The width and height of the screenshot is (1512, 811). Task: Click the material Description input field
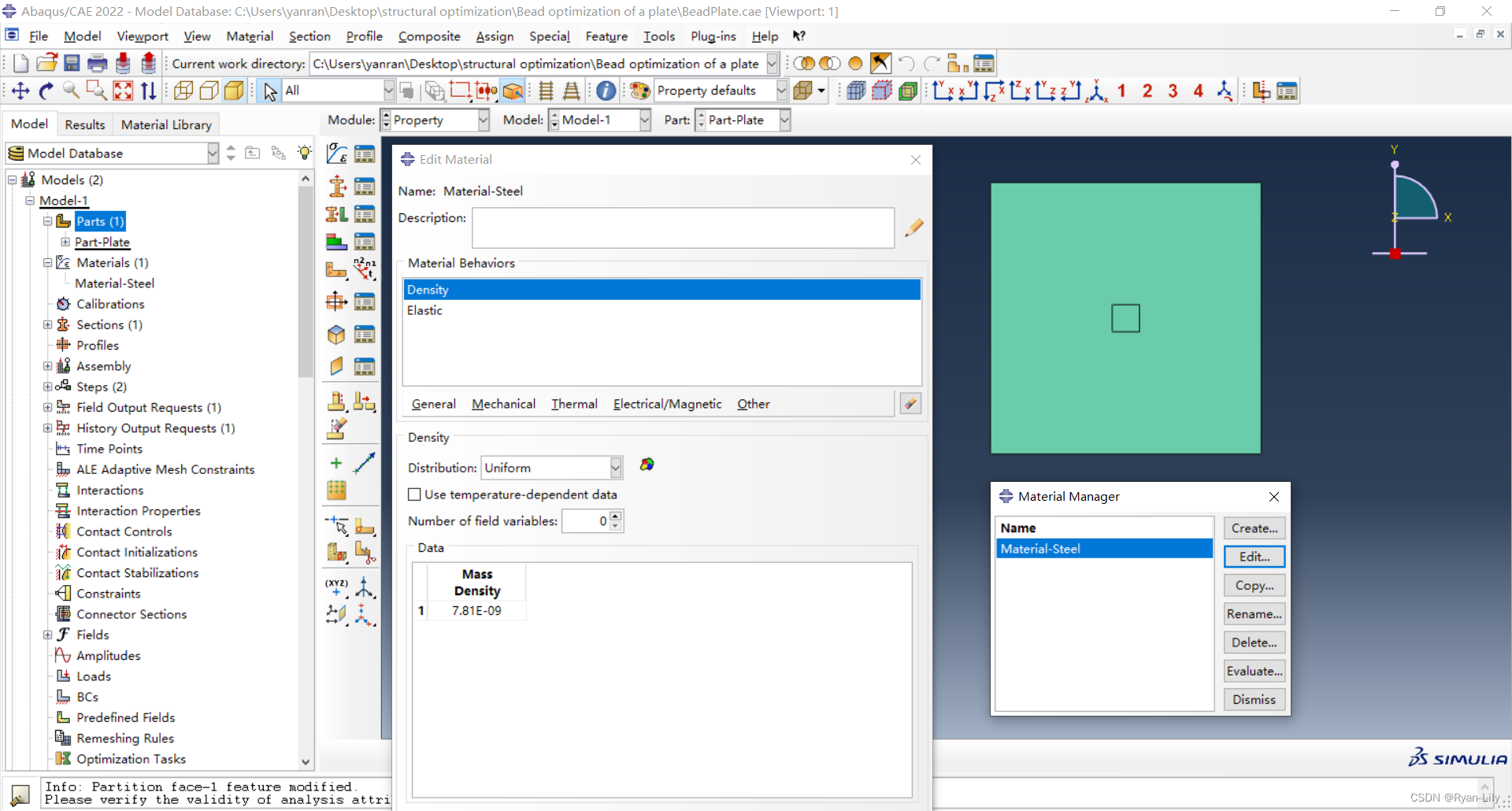(683, 228)
